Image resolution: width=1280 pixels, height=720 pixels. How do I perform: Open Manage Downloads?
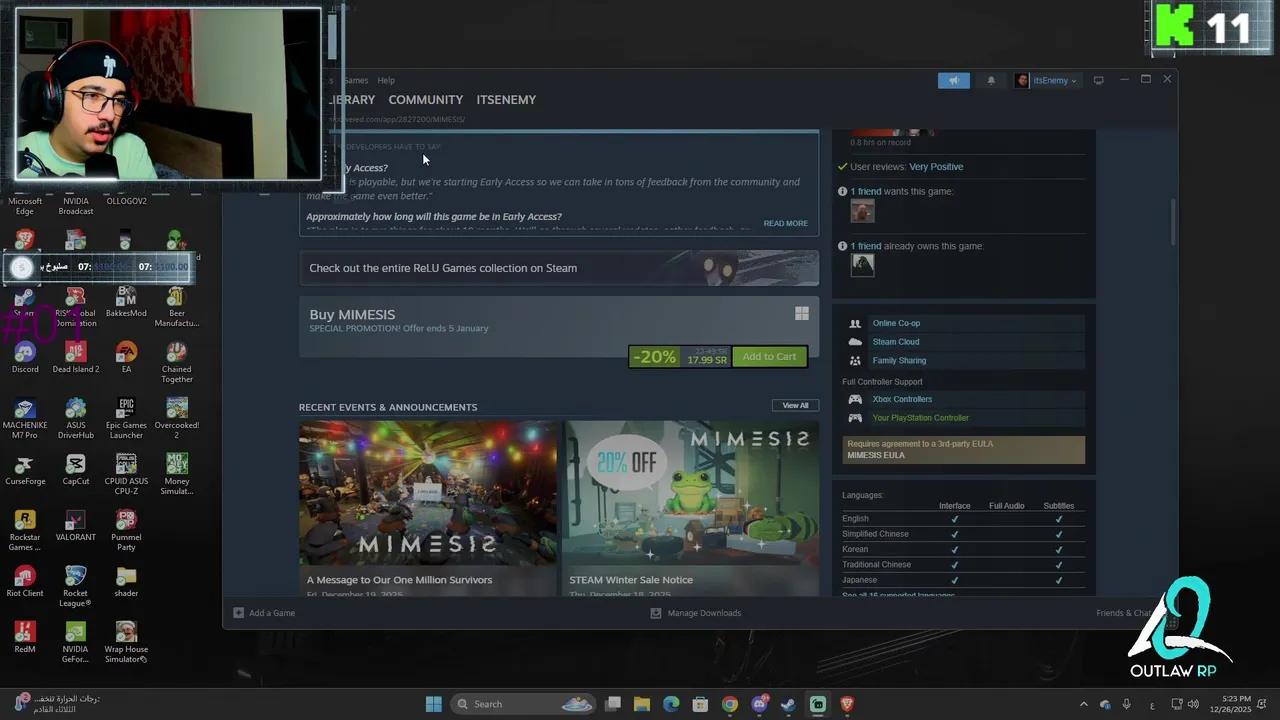click(x=696, y=613)
